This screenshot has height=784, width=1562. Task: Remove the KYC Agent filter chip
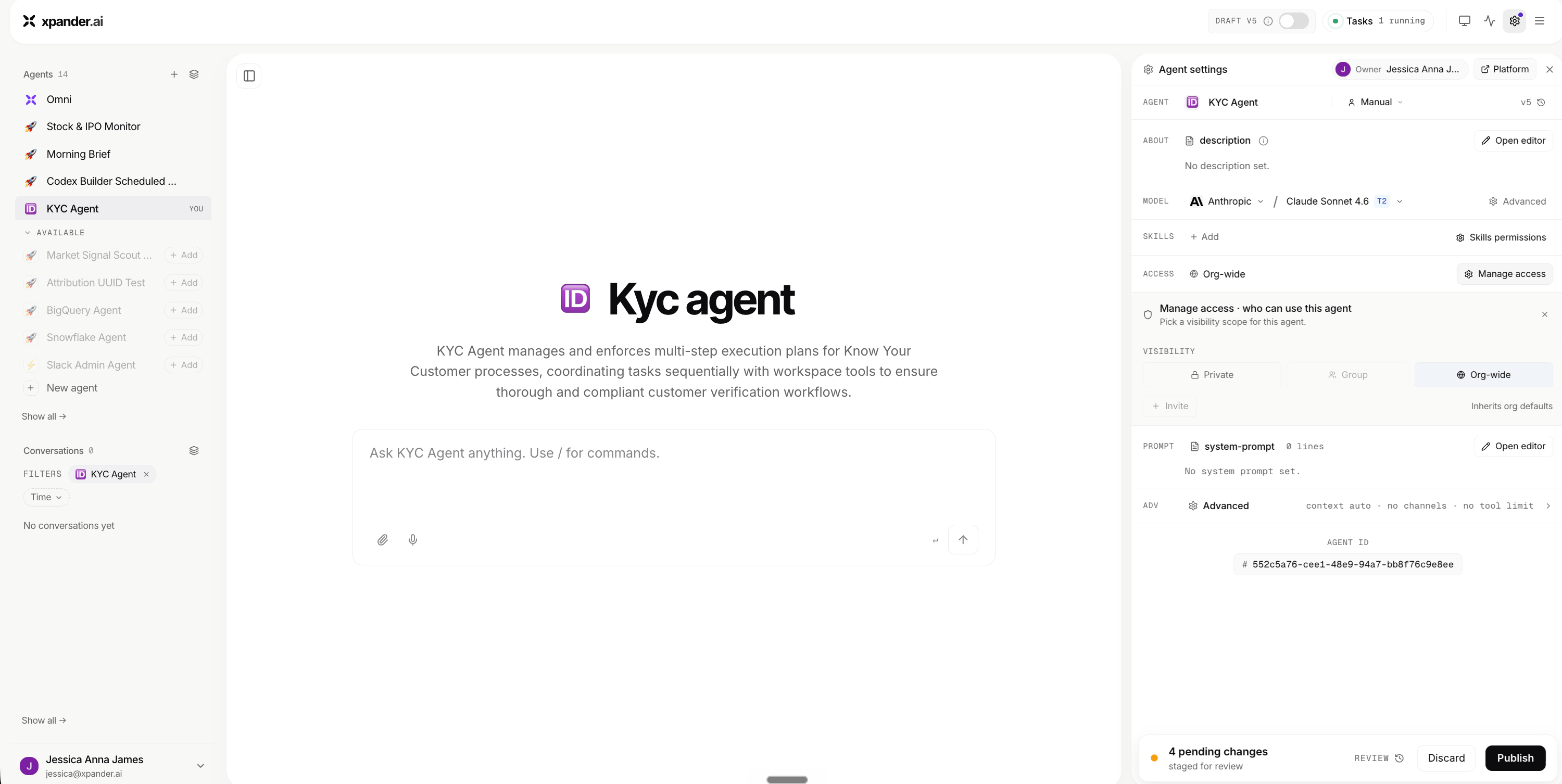click(x=146, y=474)
